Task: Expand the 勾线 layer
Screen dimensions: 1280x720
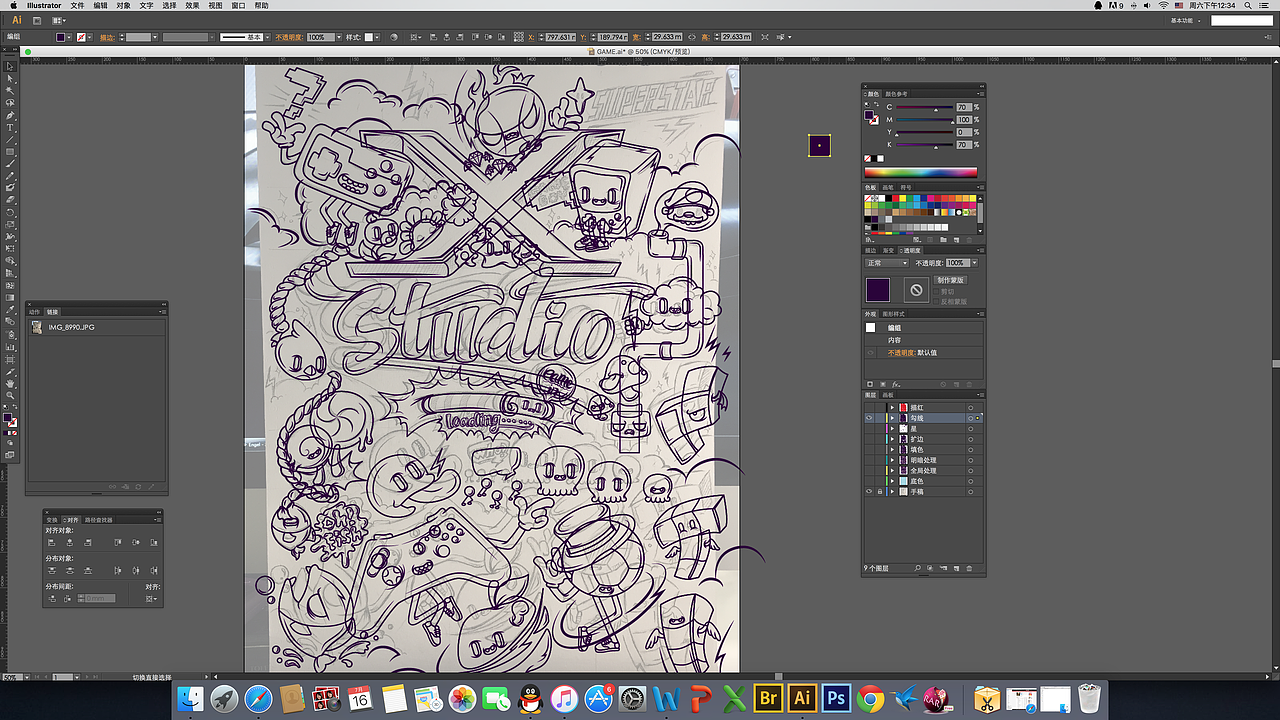Action: pyautogui.click(x=892, y=418)
